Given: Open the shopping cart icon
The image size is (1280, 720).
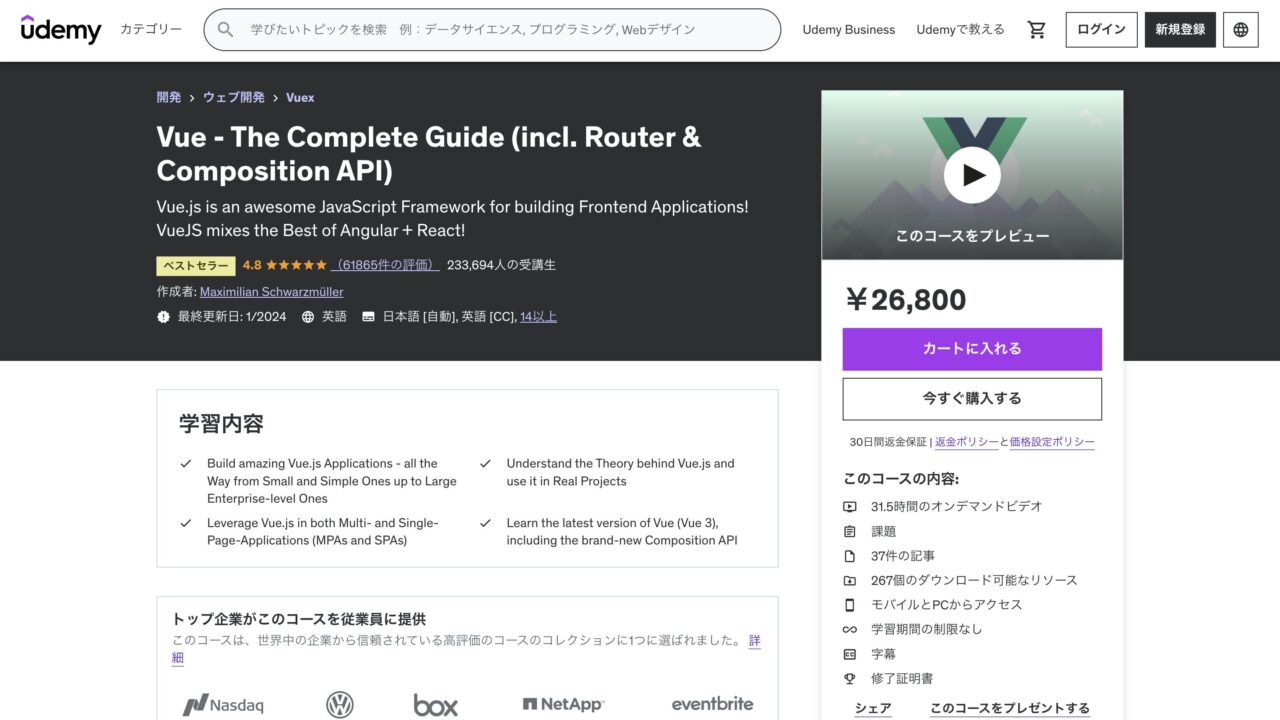Looking at the screenshot, I should (1036, 29).
